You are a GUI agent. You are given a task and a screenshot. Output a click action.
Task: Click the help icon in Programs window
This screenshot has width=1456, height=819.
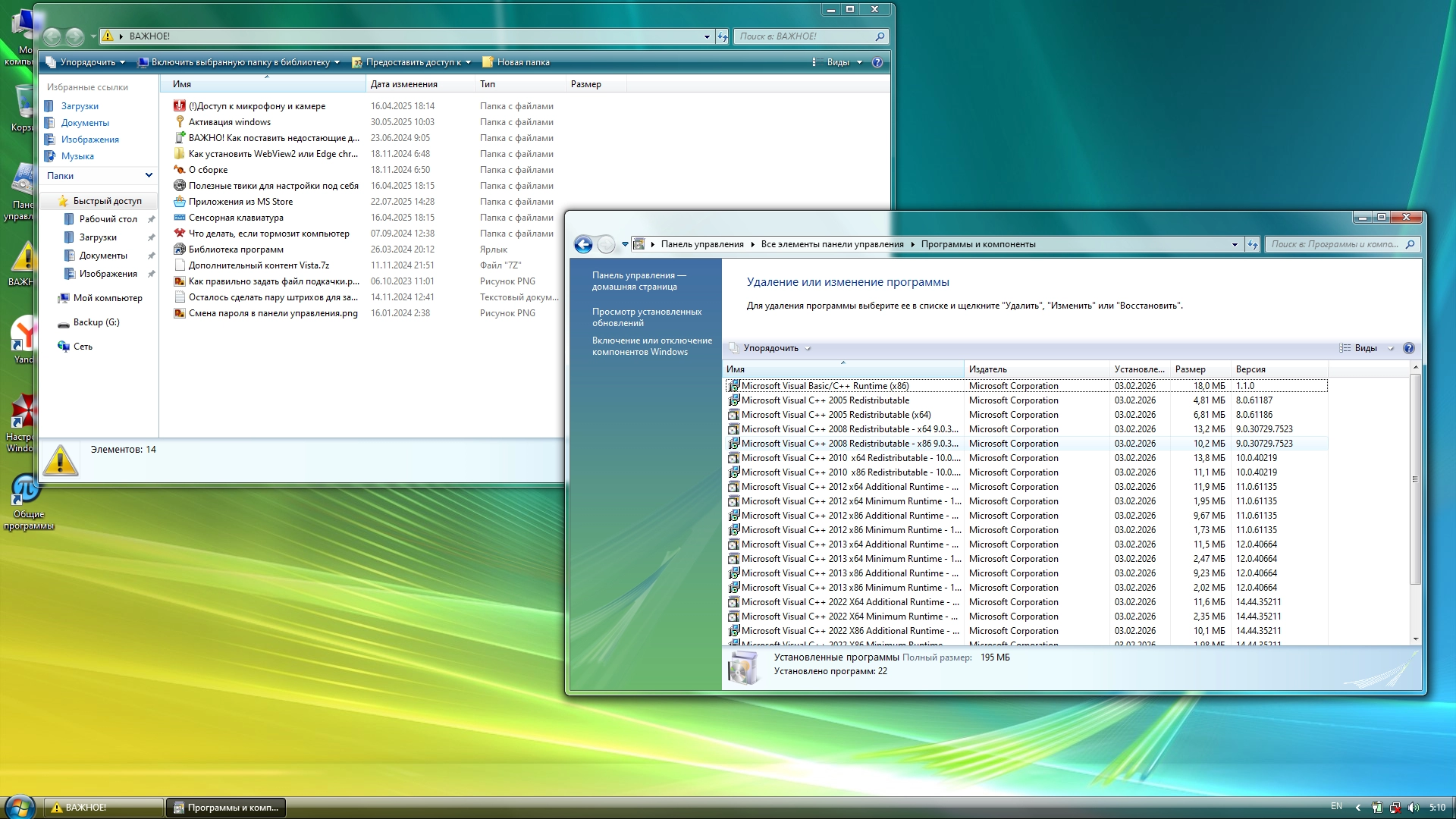(x=1408, y=348)
